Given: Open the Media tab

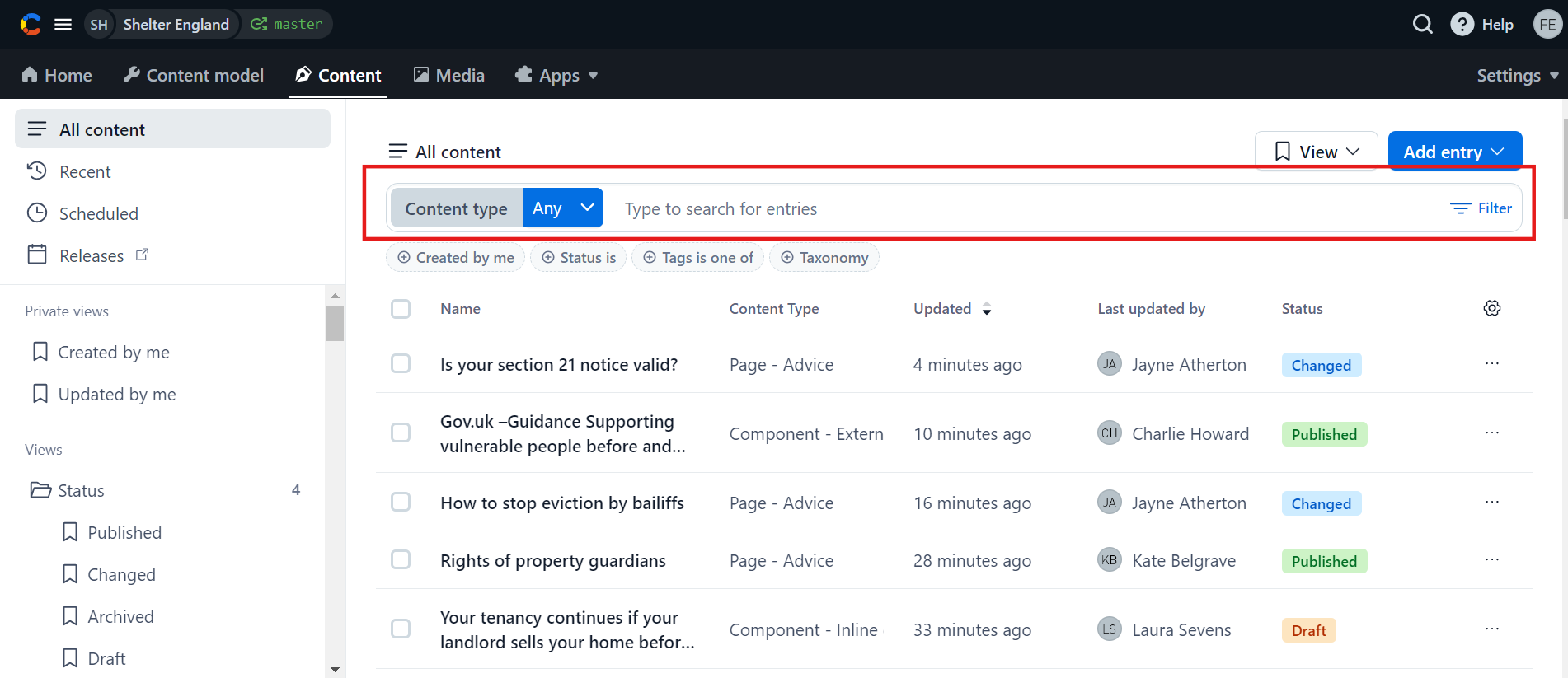Looking at the screenshot, I should click(448, 75).
